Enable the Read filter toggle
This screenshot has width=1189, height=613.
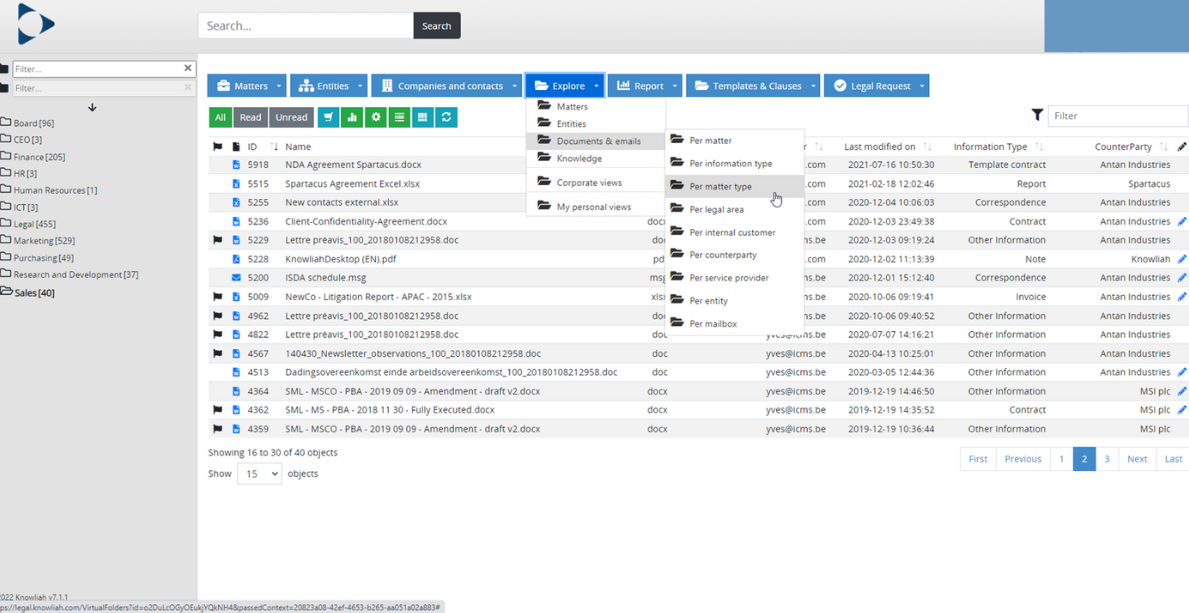click(250, 117)
